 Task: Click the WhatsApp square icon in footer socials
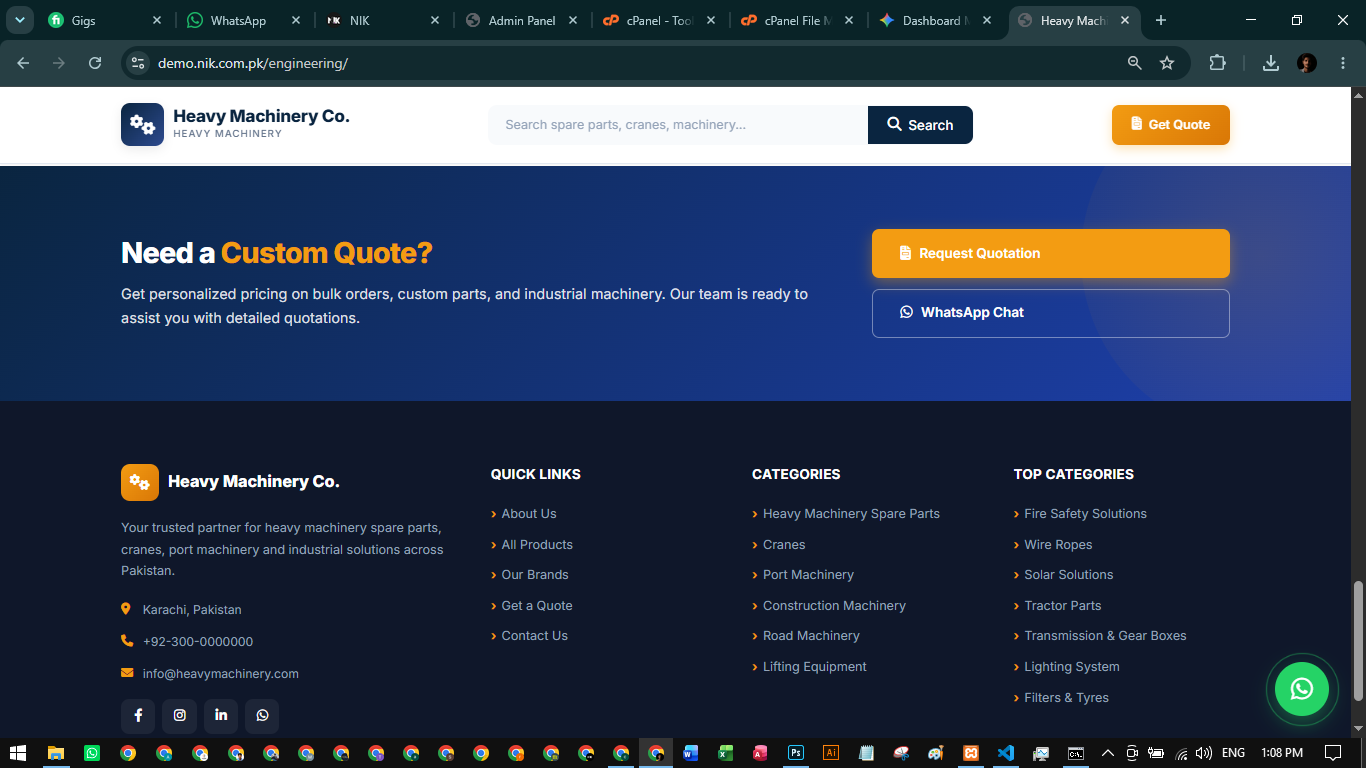[262, 715]
